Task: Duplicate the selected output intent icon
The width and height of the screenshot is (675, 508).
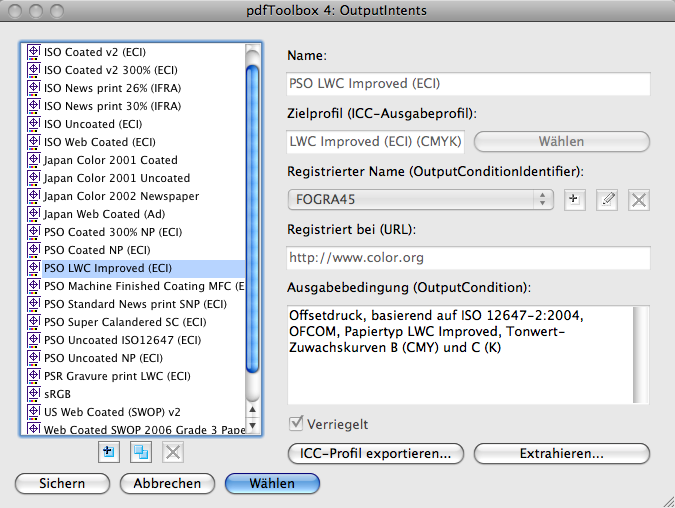Action: pos(141,452)
